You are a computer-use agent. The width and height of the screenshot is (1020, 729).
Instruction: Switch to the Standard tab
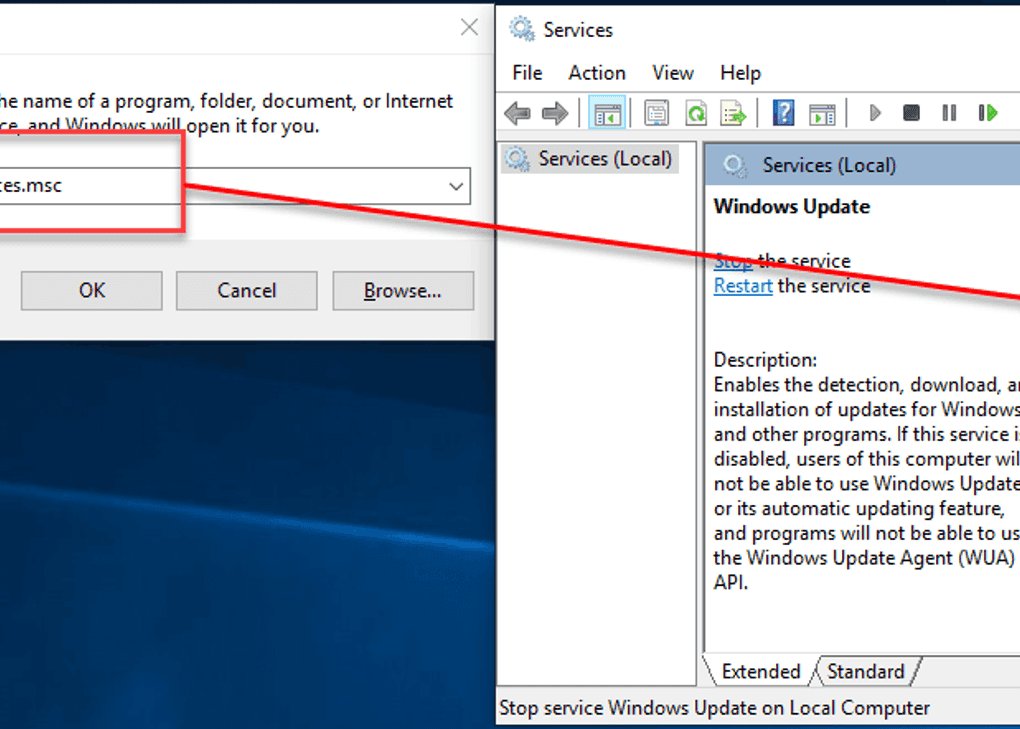[865, 671]
